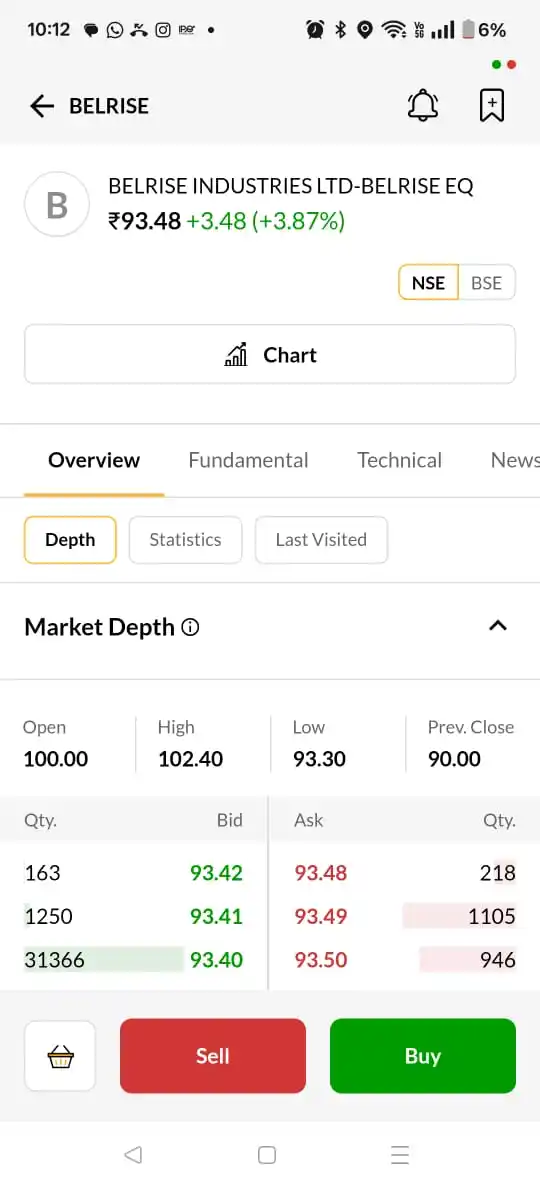Tap the WhatsApp notification icon in status bar

114,30
